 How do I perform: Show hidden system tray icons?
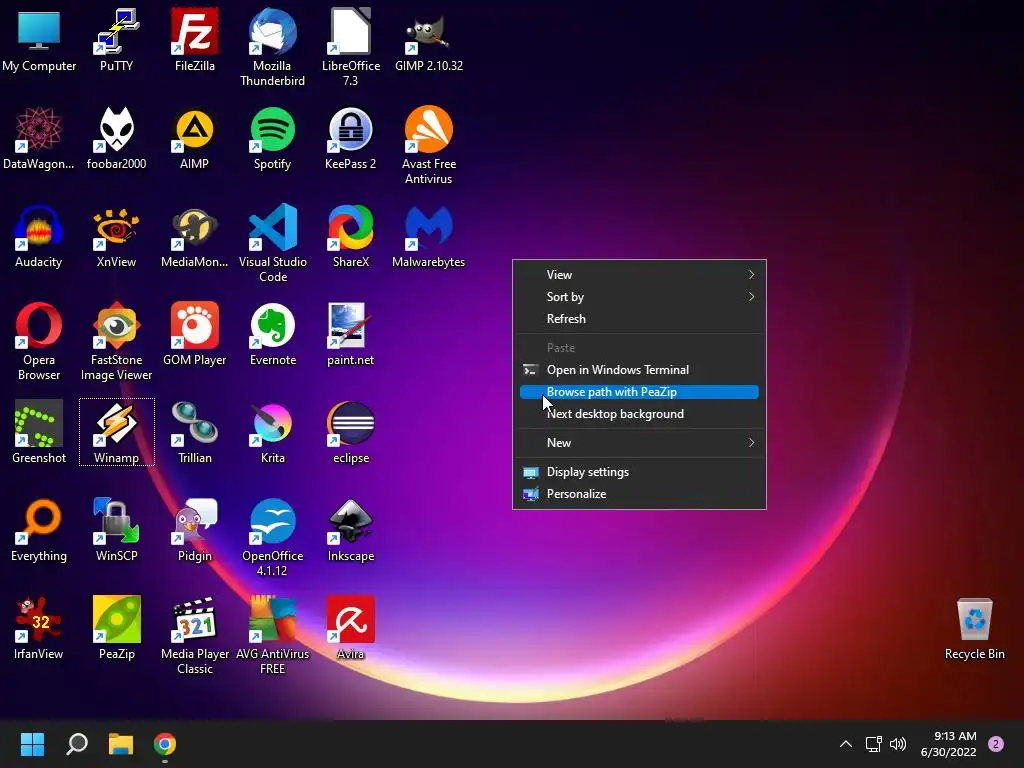(x=845, y=744)
